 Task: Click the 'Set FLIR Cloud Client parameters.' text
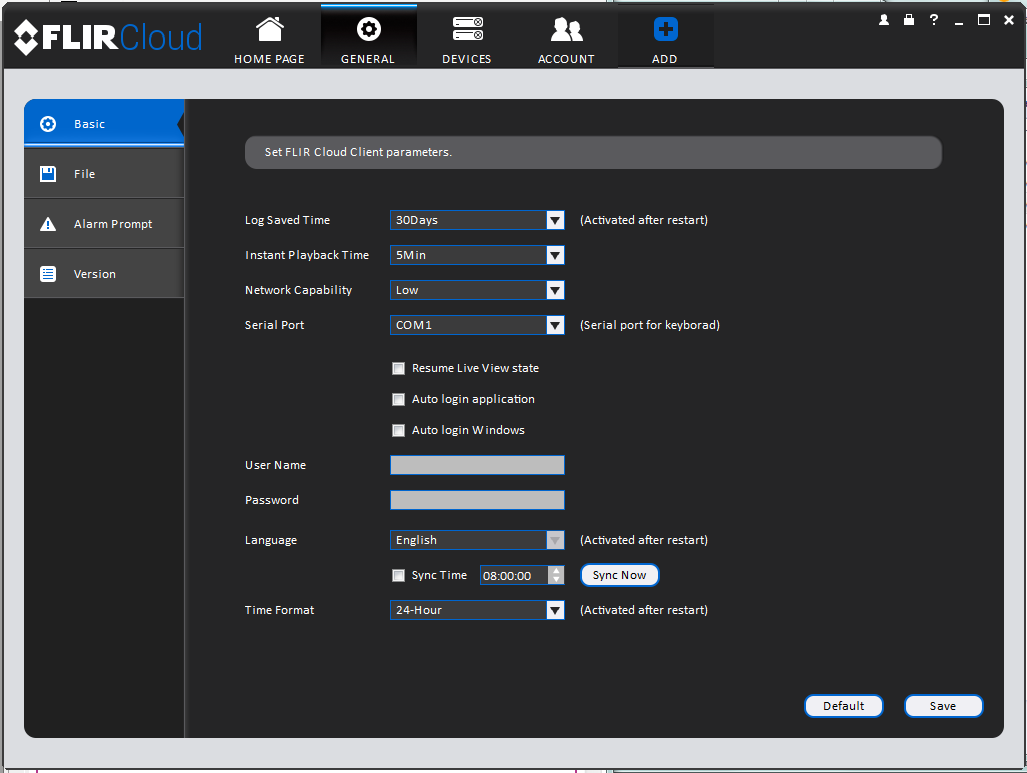358,152
